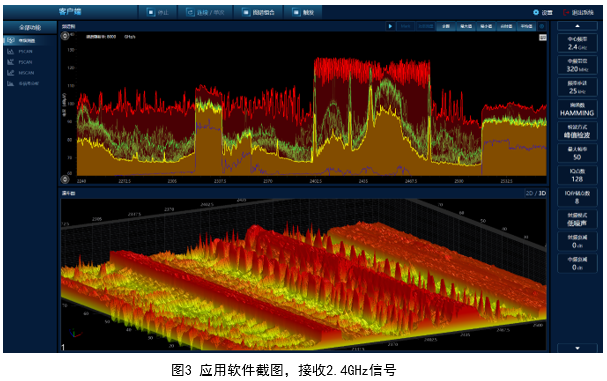The image size is (607, 381).
Task: Open the 峰值检波 detection mode selector
Action: [577, 131]
